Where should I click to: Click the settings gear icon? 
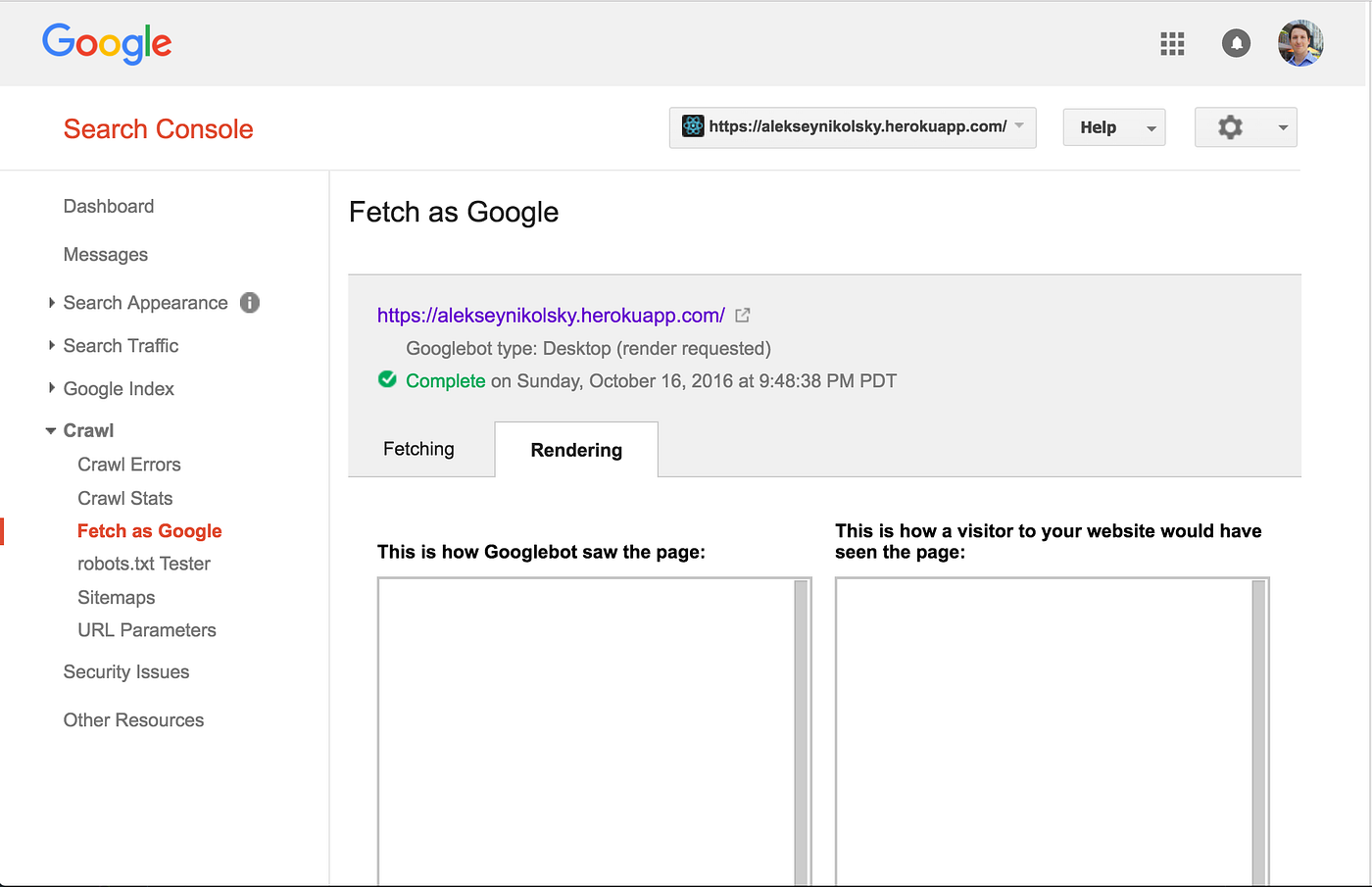coord(1233,126)
